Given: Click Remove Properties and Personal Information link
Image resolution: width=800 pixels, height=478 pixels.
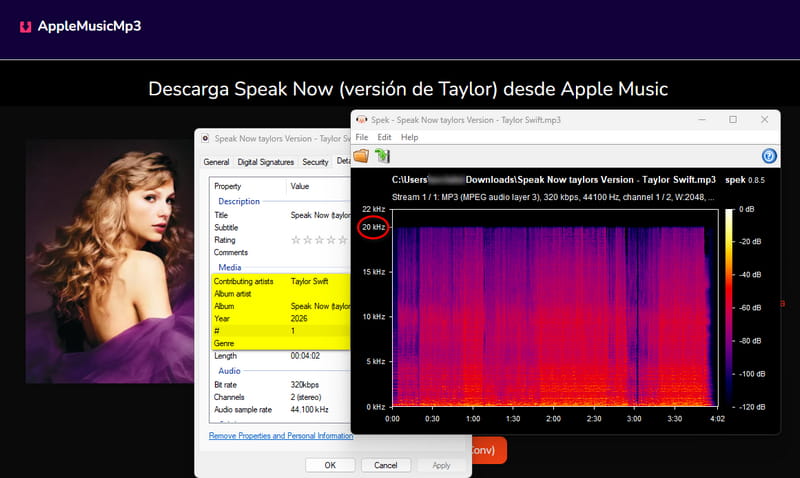Looking at the screenshot, I should (281, 436).
